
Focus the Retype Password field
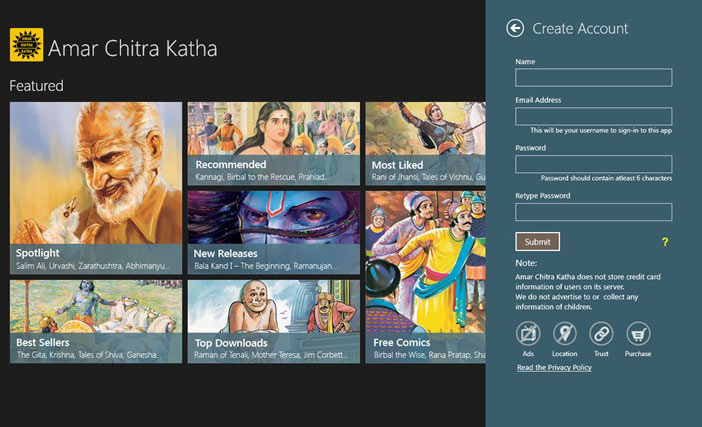[x=594, y=212]
